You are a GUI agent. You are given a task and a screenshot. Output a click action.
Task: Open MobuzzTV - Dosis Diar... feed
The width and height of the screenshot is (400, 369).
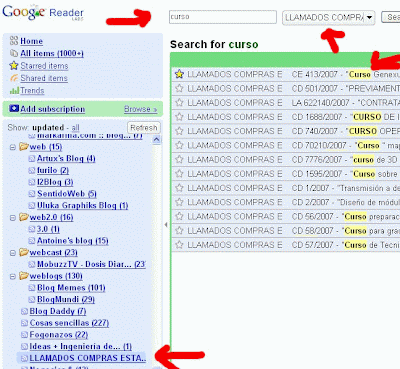point(91,264)
